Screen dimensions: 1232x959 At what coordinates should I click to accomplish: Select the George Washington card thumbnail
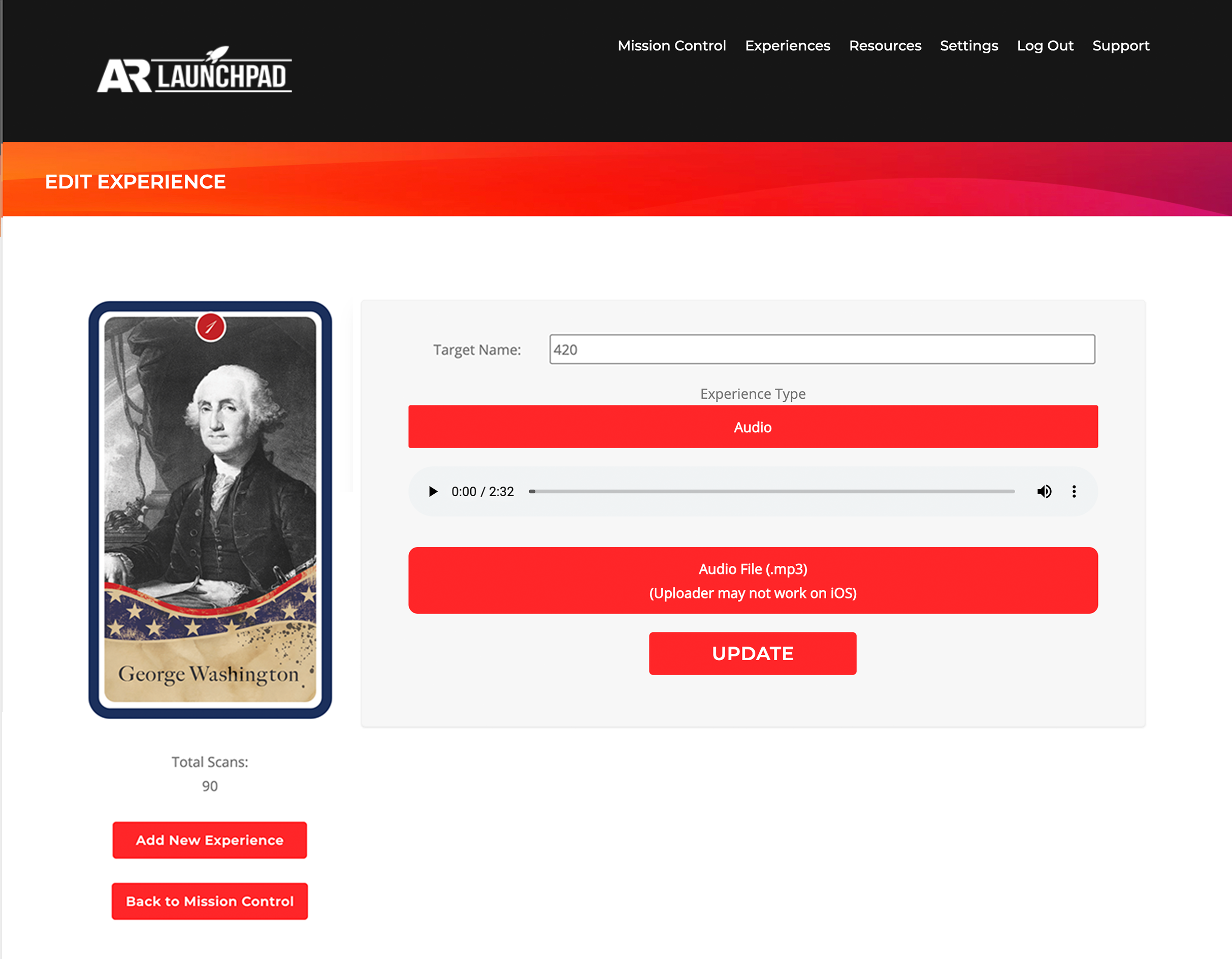(x=210, y=509)
